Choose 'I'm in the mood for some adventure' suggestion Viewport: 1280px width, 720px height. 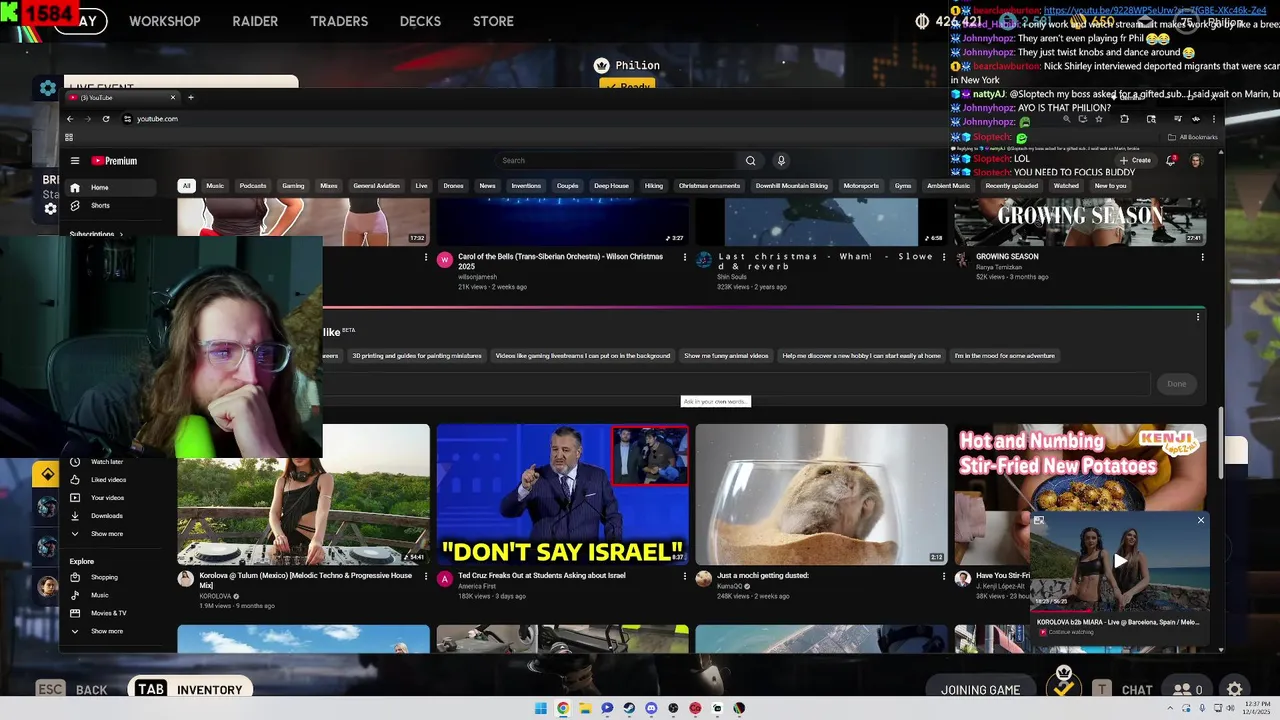(1004, 356)
